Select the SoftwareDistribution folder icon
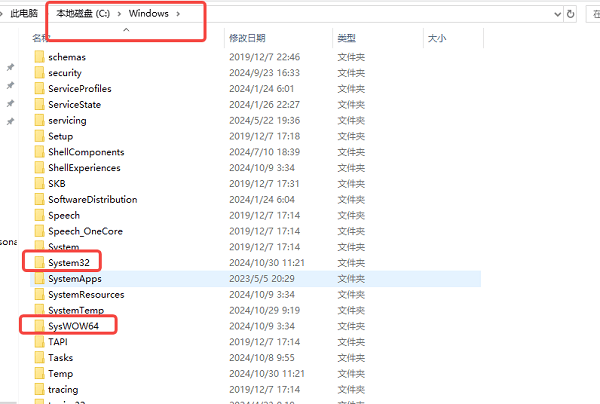 [39, 199]
